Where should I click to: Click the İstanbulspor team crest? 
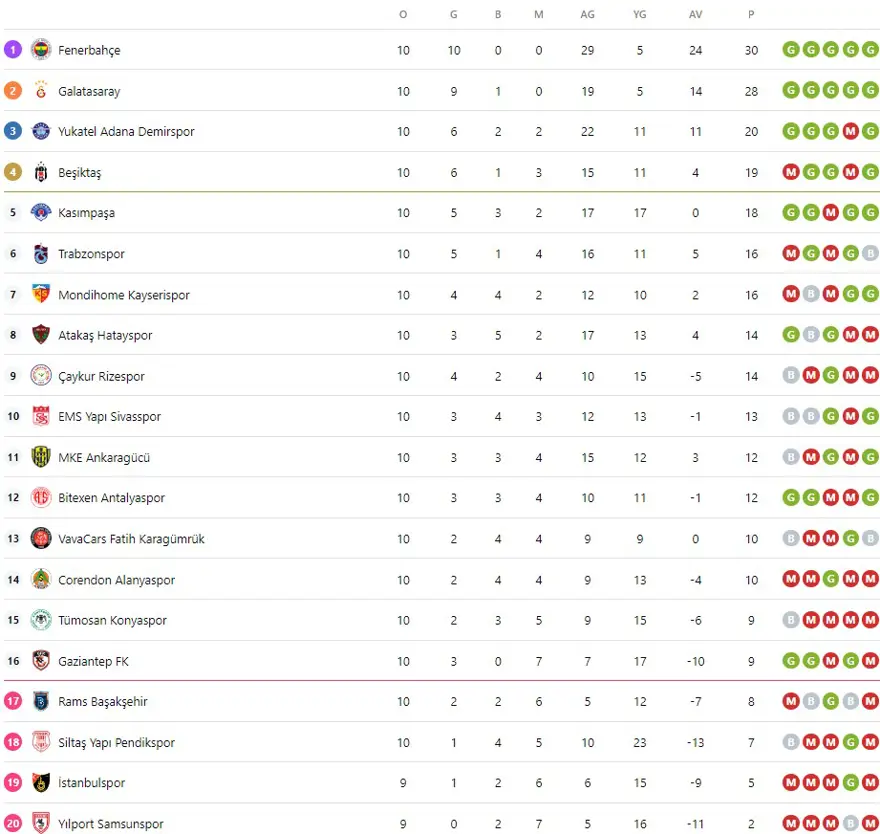[41, 783]
